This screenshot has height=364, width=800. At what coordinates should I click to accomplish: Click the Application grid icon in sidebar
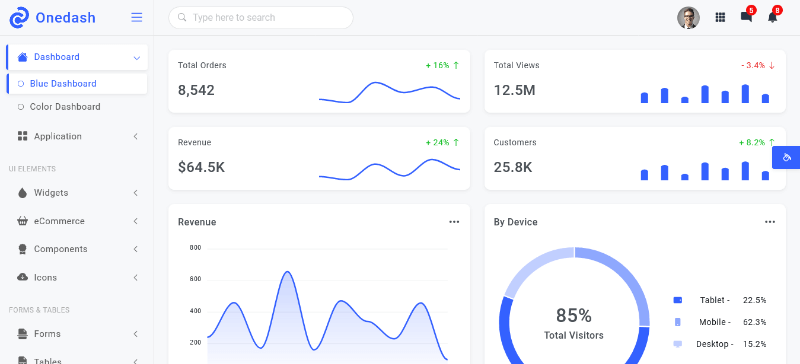point(22,136)
